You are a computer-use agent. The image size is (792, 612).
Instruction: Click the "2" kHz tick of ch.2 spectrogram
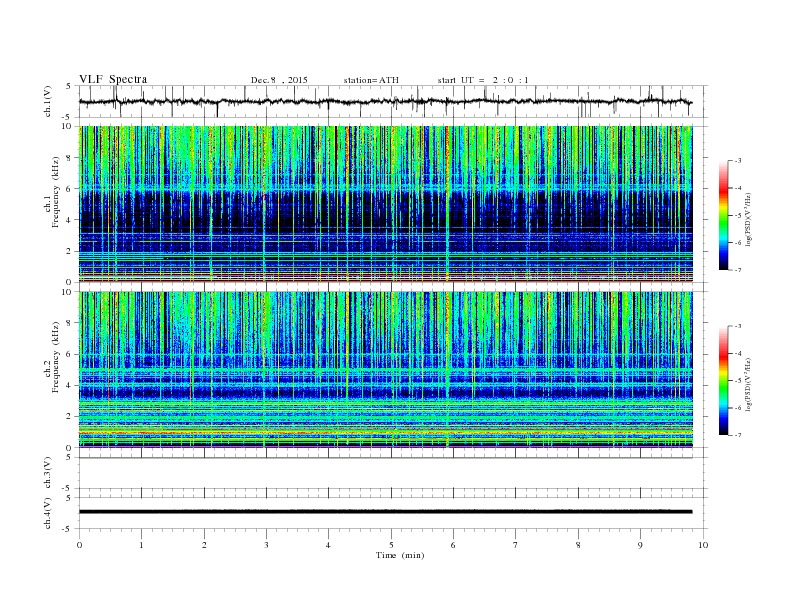pyautogui.click(x=69, y=417)
